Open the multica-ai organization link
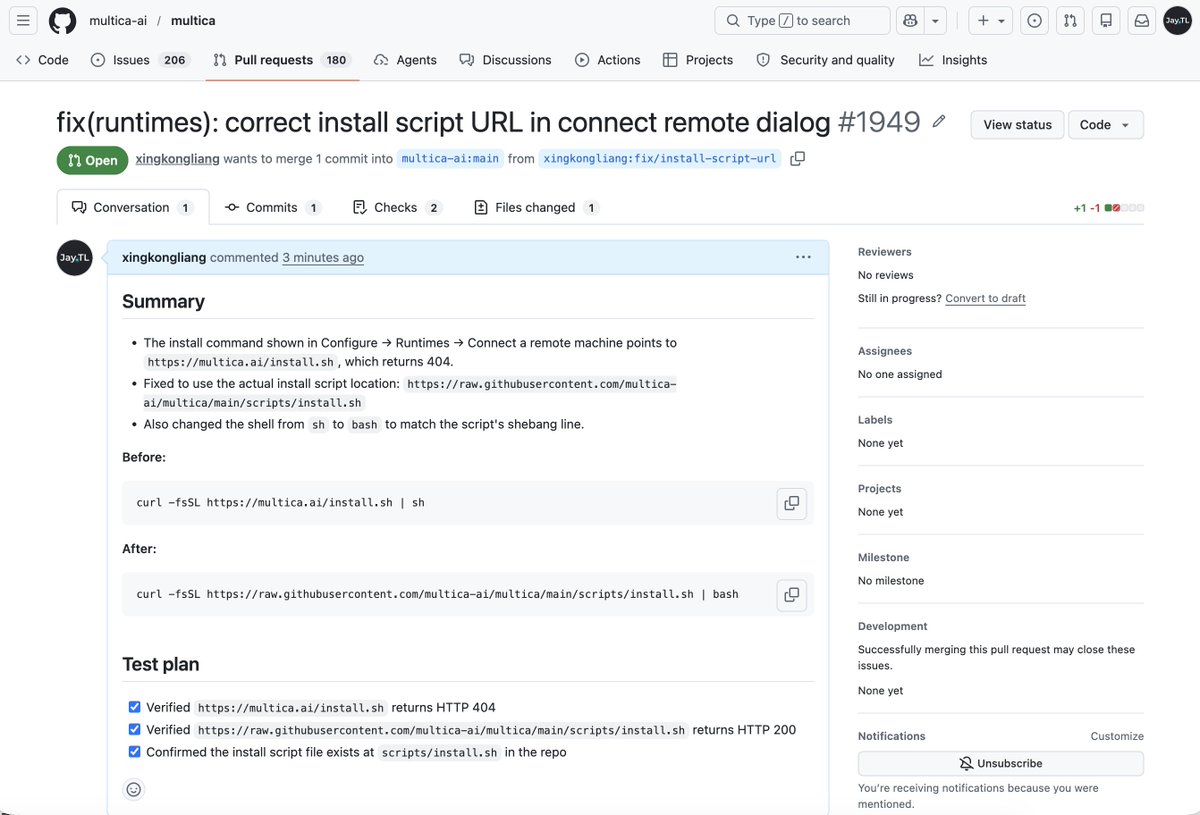This screenshot has width=1200, height=815. click(118, 20)
